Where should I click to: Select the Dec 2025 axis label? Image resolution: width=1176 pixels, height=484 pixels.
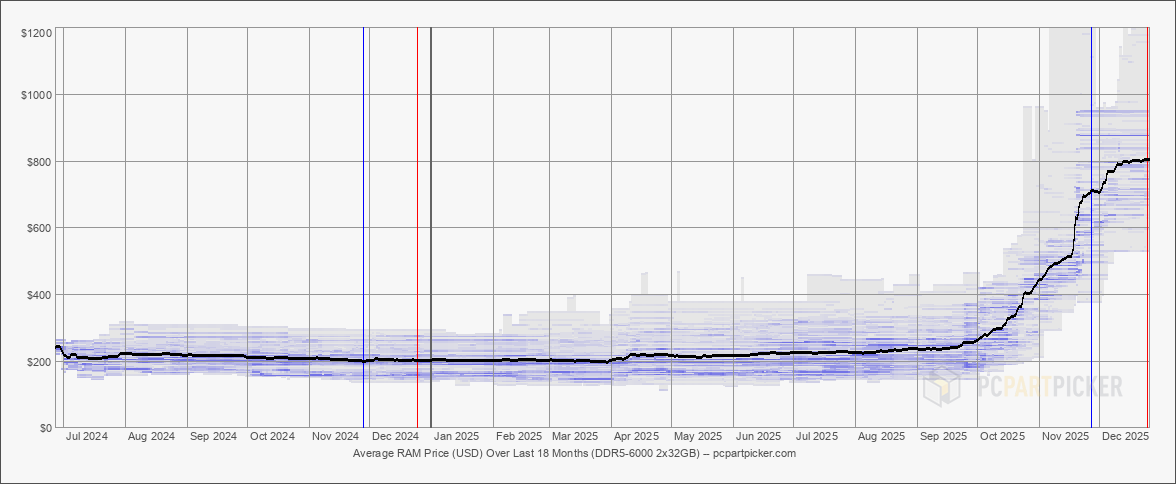[x=1126, y=436]
